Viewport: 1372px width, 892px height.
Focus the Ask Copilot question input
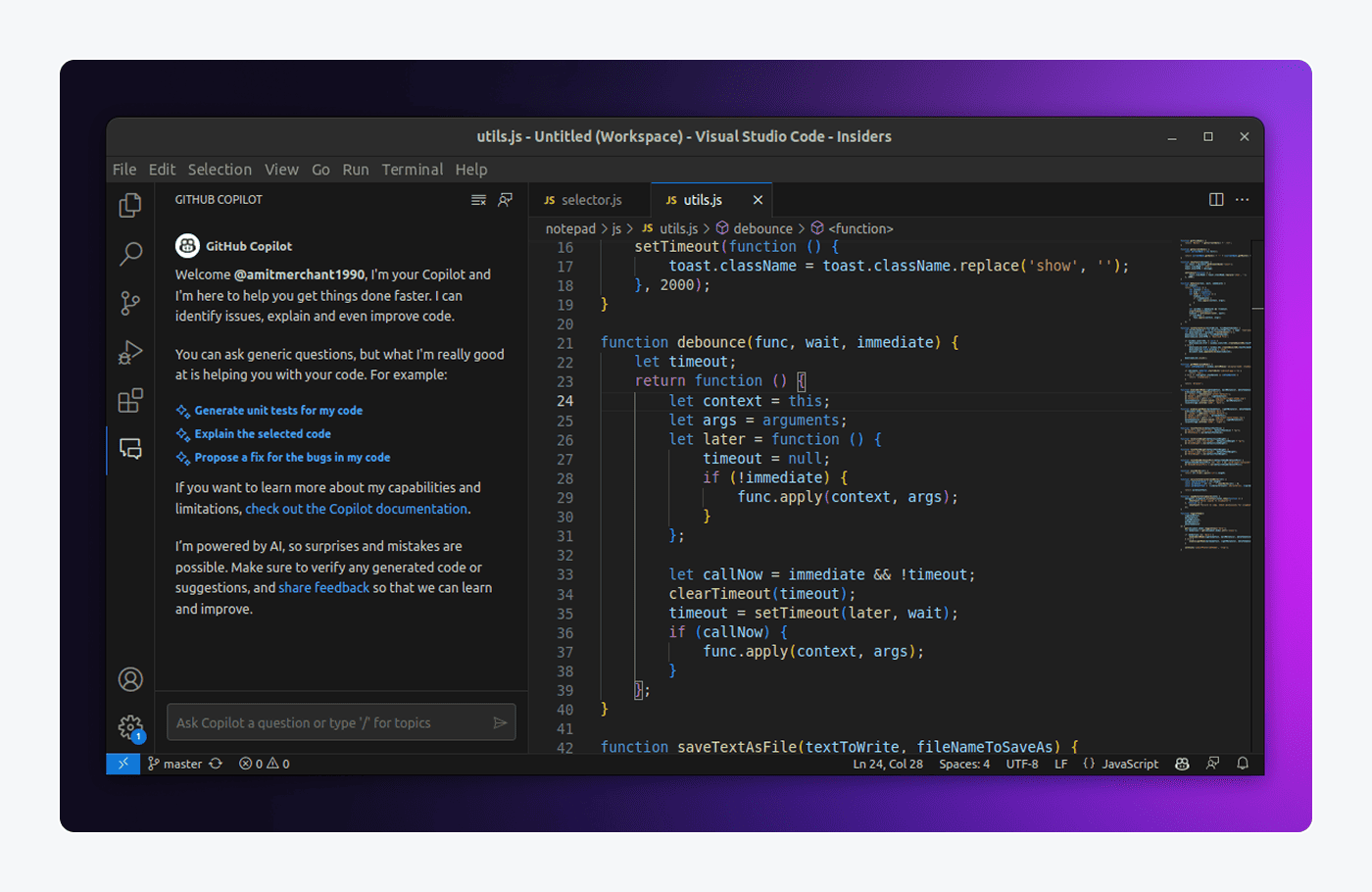click(329, 723)
